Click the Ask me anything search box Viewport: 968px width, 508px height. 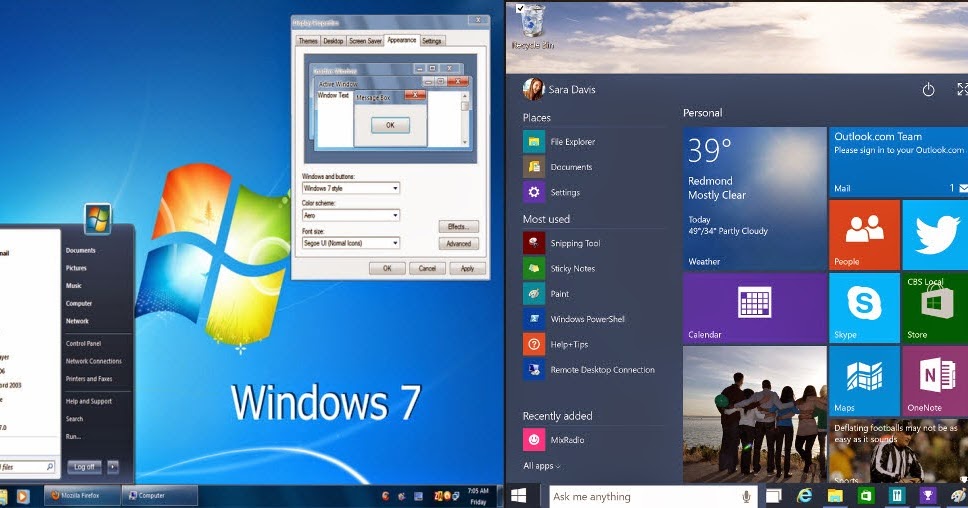coord(654,496)
